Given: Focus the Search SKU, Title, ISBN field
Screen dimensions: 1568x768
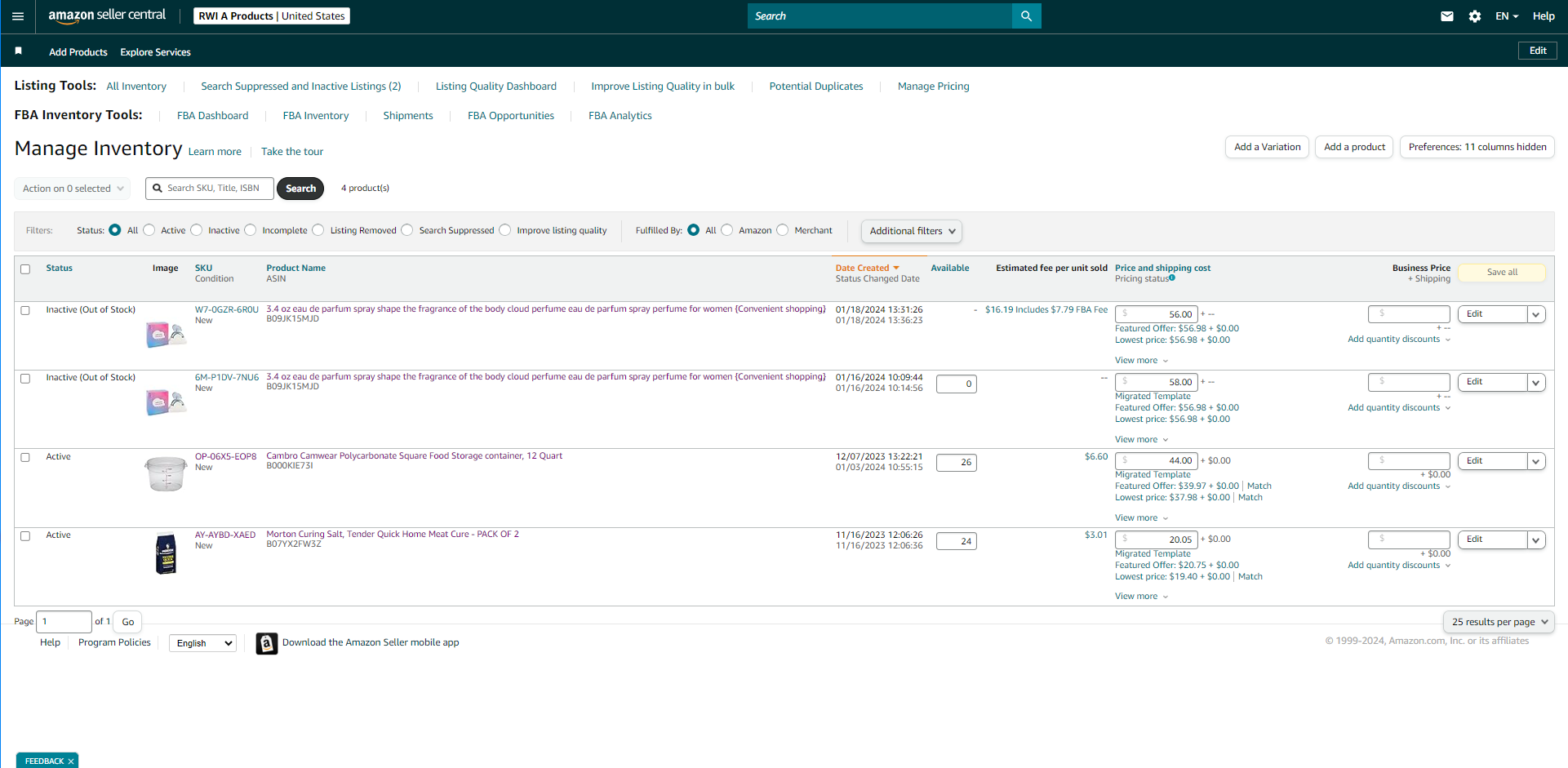Looking at the screenshot, I should tap(210, 189).
